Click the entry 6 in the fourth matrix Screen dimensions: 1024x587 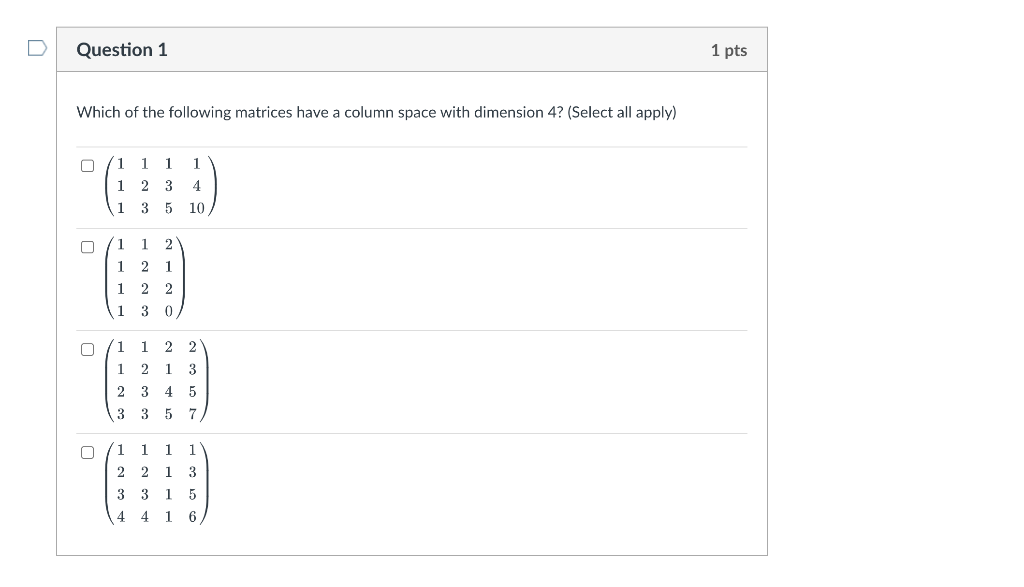(x=193, y=516)
